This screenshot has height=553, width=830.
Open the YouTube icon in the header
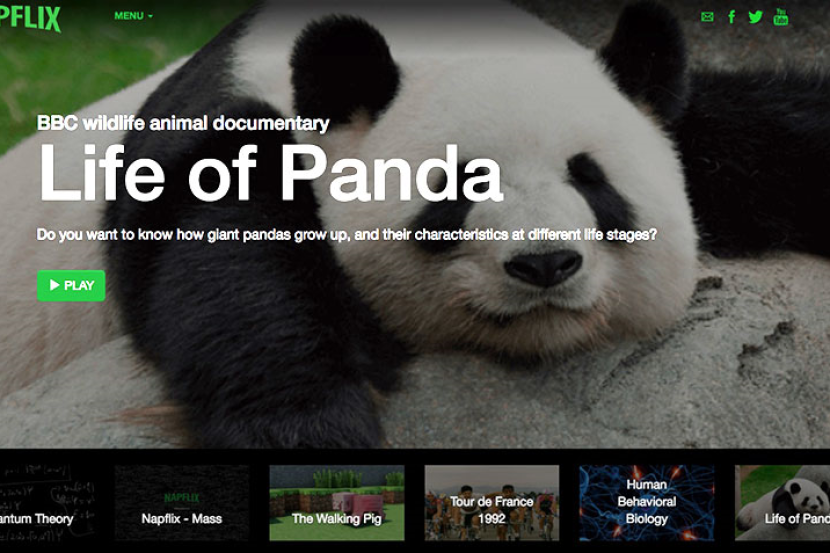pos(781,17)
